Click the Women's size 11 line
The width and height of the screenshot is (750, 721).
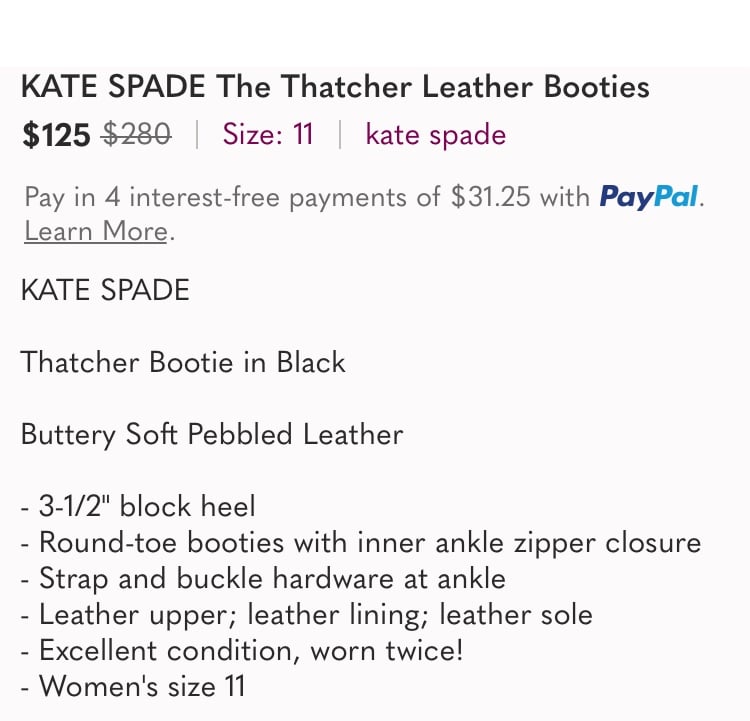point(133,687)
